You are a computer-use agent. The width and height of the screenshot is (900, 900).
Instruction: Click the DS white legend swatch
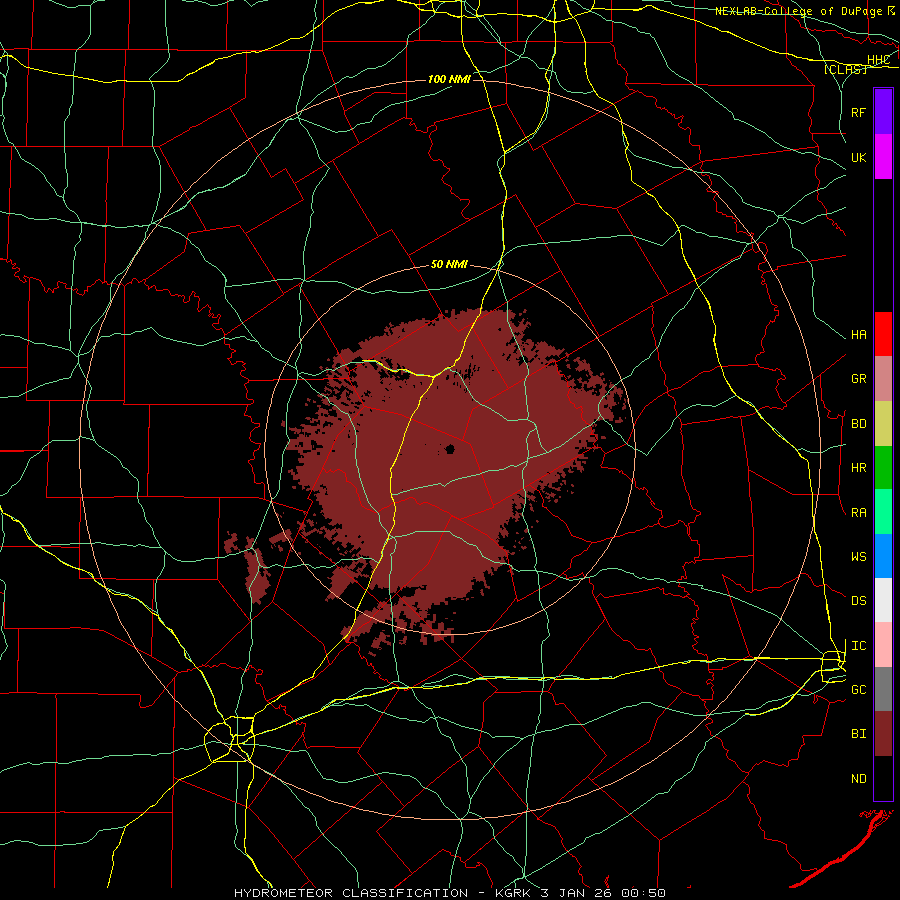(x=883, y=600)
